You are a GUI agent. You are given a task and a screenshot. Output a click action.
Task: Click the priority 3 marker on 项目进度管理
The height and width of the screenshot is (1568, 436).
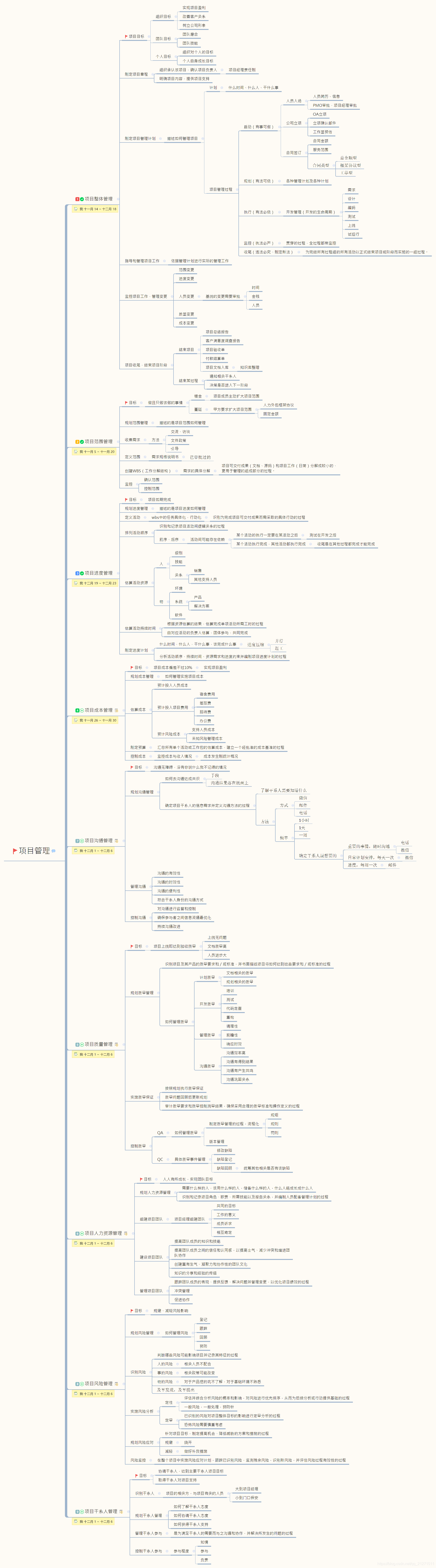[77, 573]
